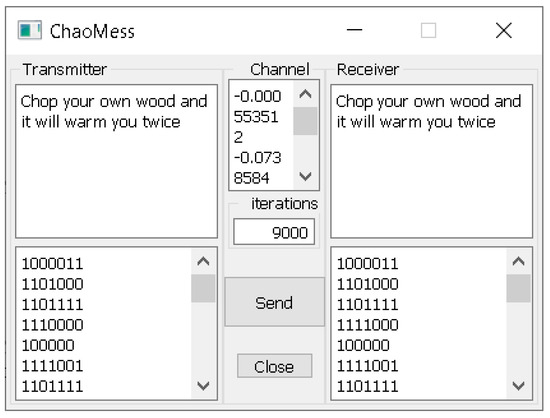This screenshot has width=550, height=418.
Task: Click the Channel list scrollbar thumb
Action: click(x=305, y=121)
